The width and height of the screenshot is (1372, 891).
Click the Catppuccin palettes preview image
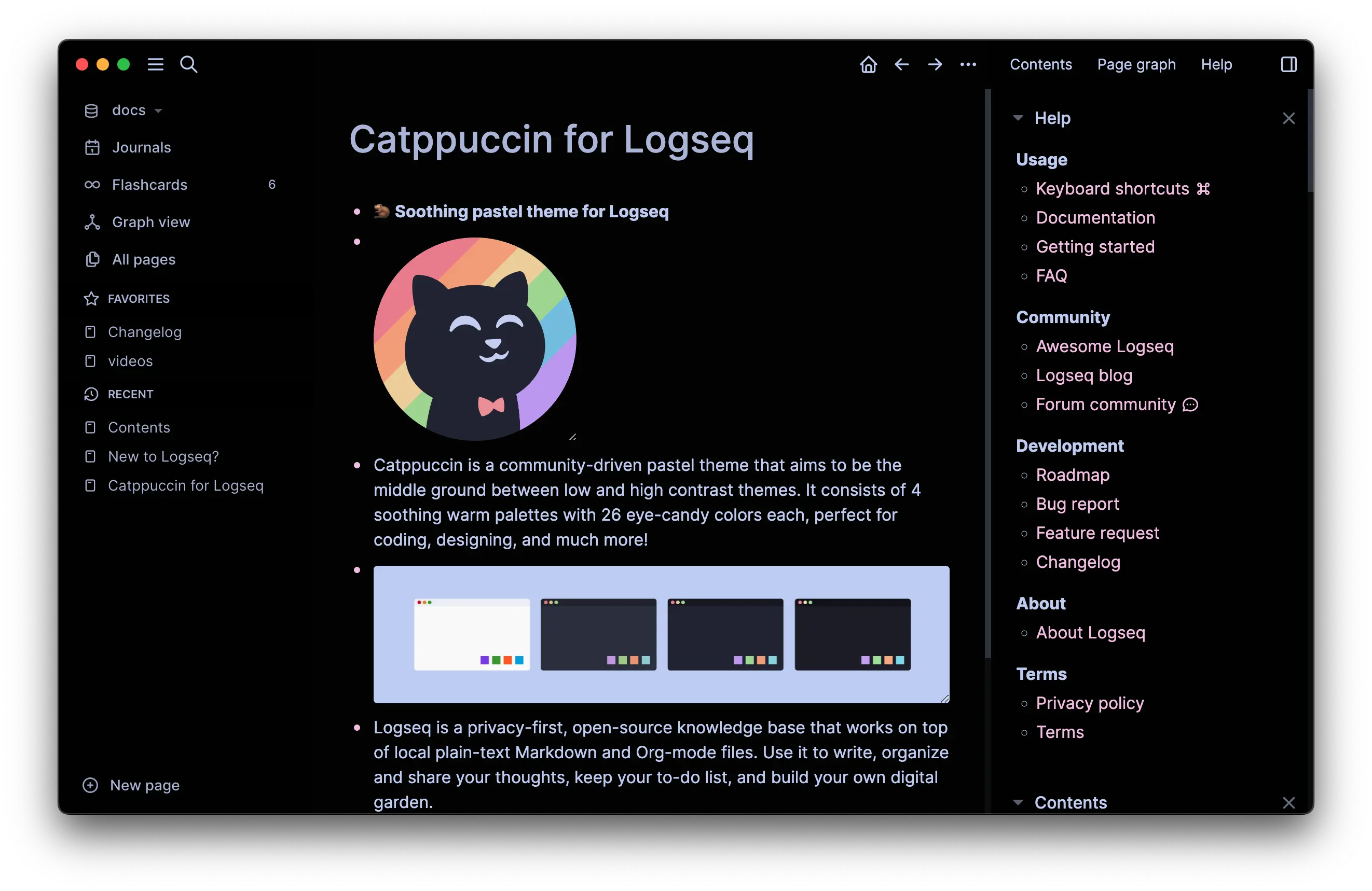(x=661, y=634)
